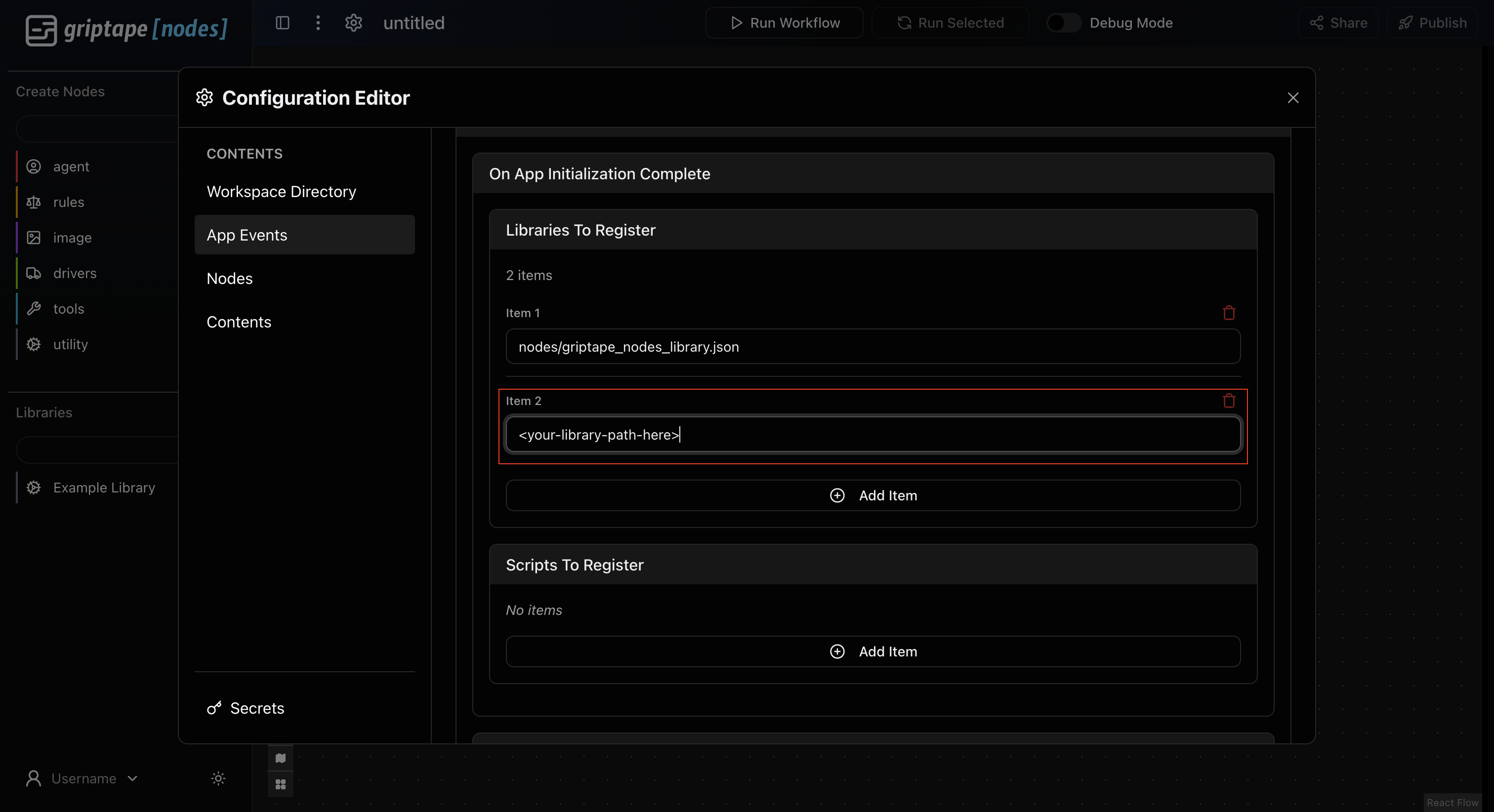Click the minimap icon on canvas controls
The width and height of the screenshot is (1494, 812).
[x=281, y=758]
